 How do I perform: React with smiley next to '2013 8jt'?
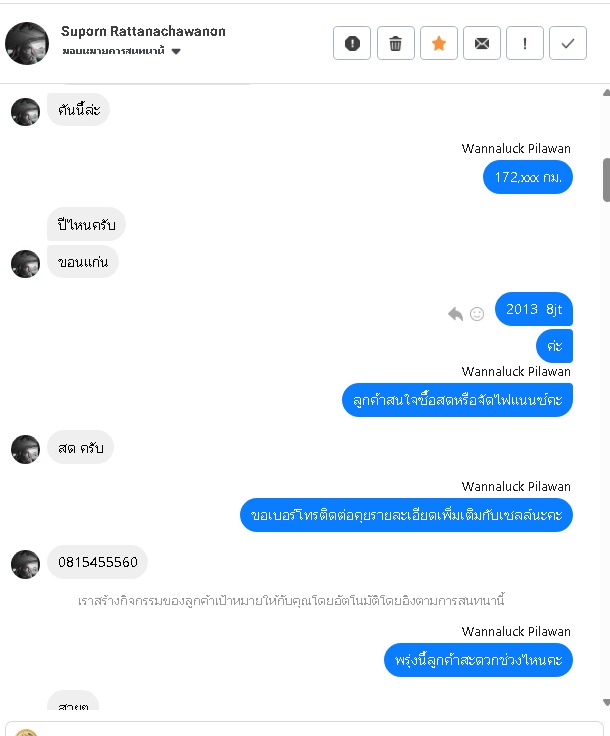tap(477, 314)
